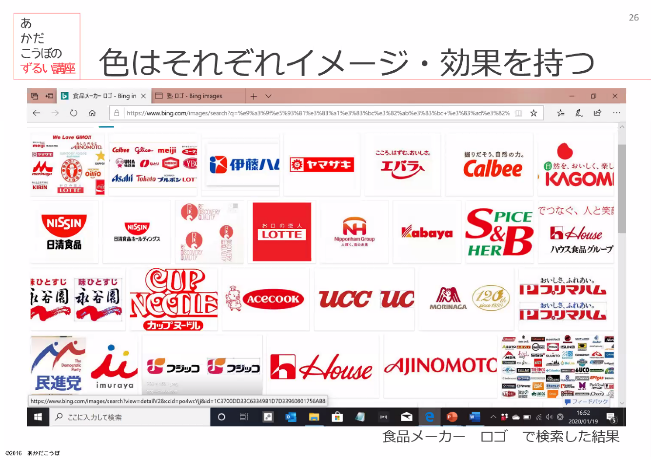The height and width of the screenshot is (460, 651).
Task: Click the Edge icon on taskbar
Action: 429,417
